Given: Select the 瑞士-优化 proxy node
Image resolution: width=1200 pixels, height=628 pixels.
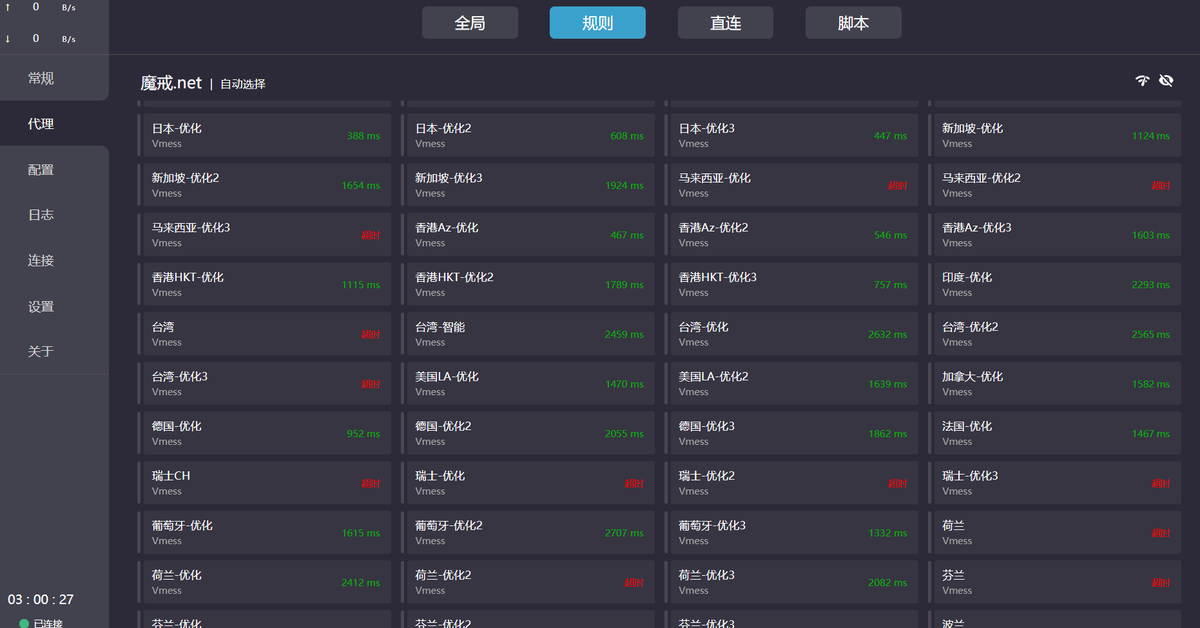Looking at the screenshot, I should [528, 483].
